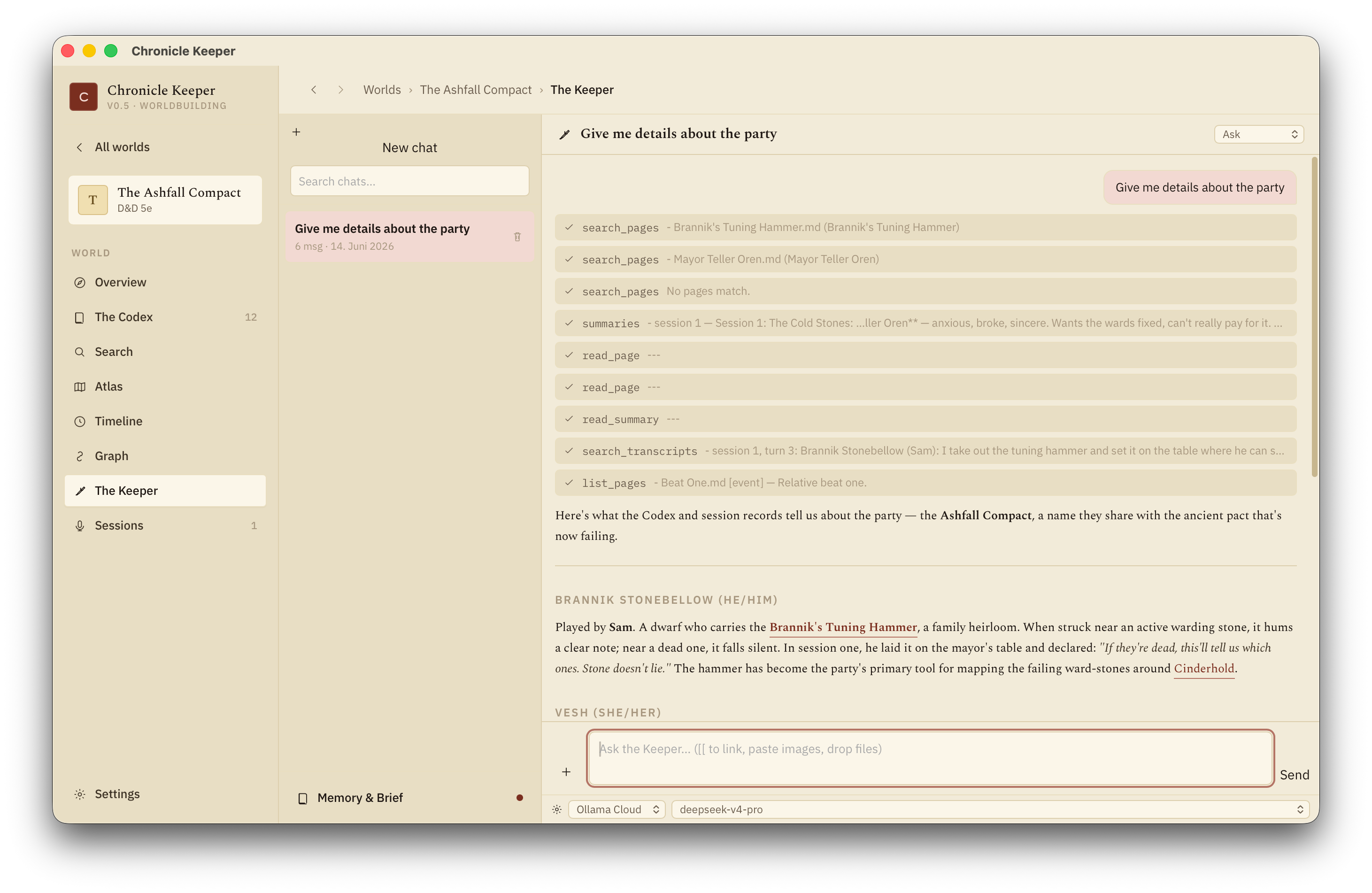This screenshot has height=893, width=1372.
Task: Expand the search_transcripts tool row
Action: coord(925,451)
